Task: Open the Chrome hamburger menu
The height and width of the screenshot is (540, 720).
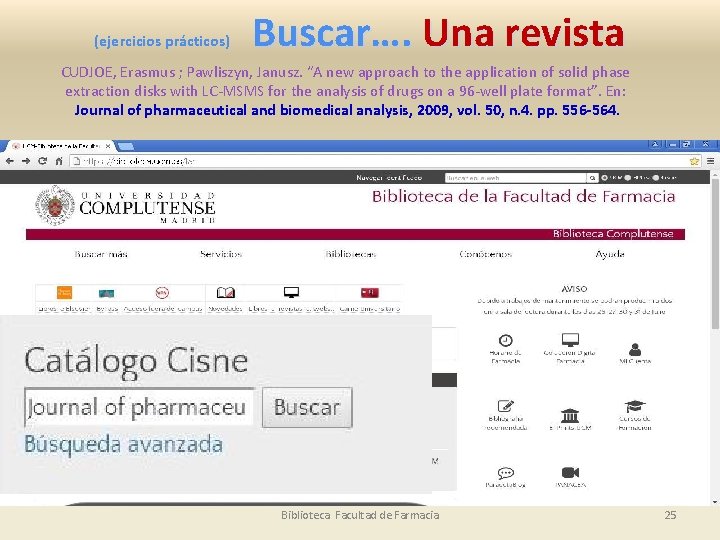Action: (x=710, y=161)
